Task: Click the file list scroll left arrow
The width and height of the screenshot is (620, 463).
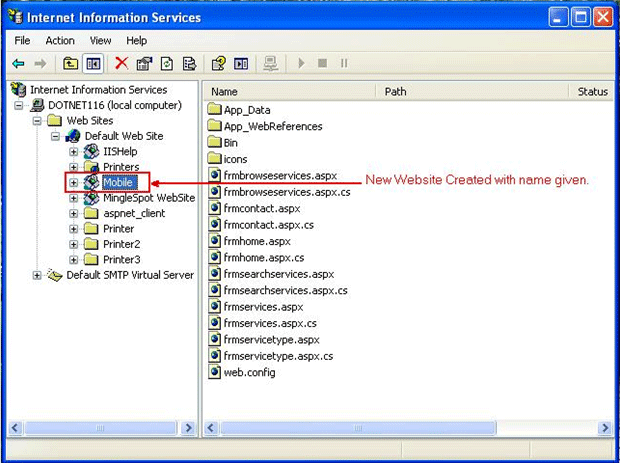Action: click(211, 428)
